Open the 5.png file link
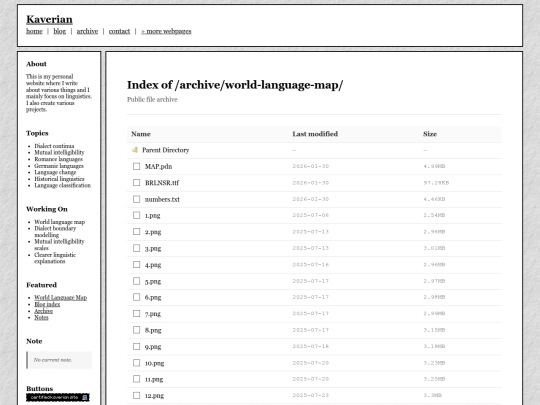540x405 pixels. [x=153, y=281]
